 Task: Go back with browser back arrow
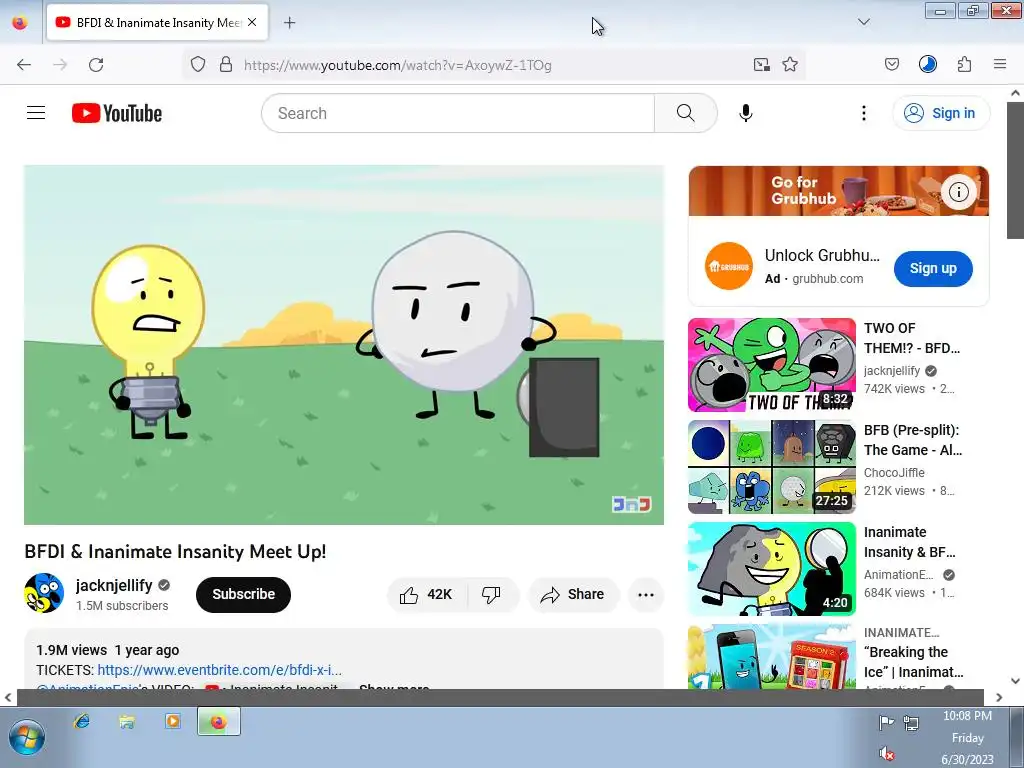(24, 65)
